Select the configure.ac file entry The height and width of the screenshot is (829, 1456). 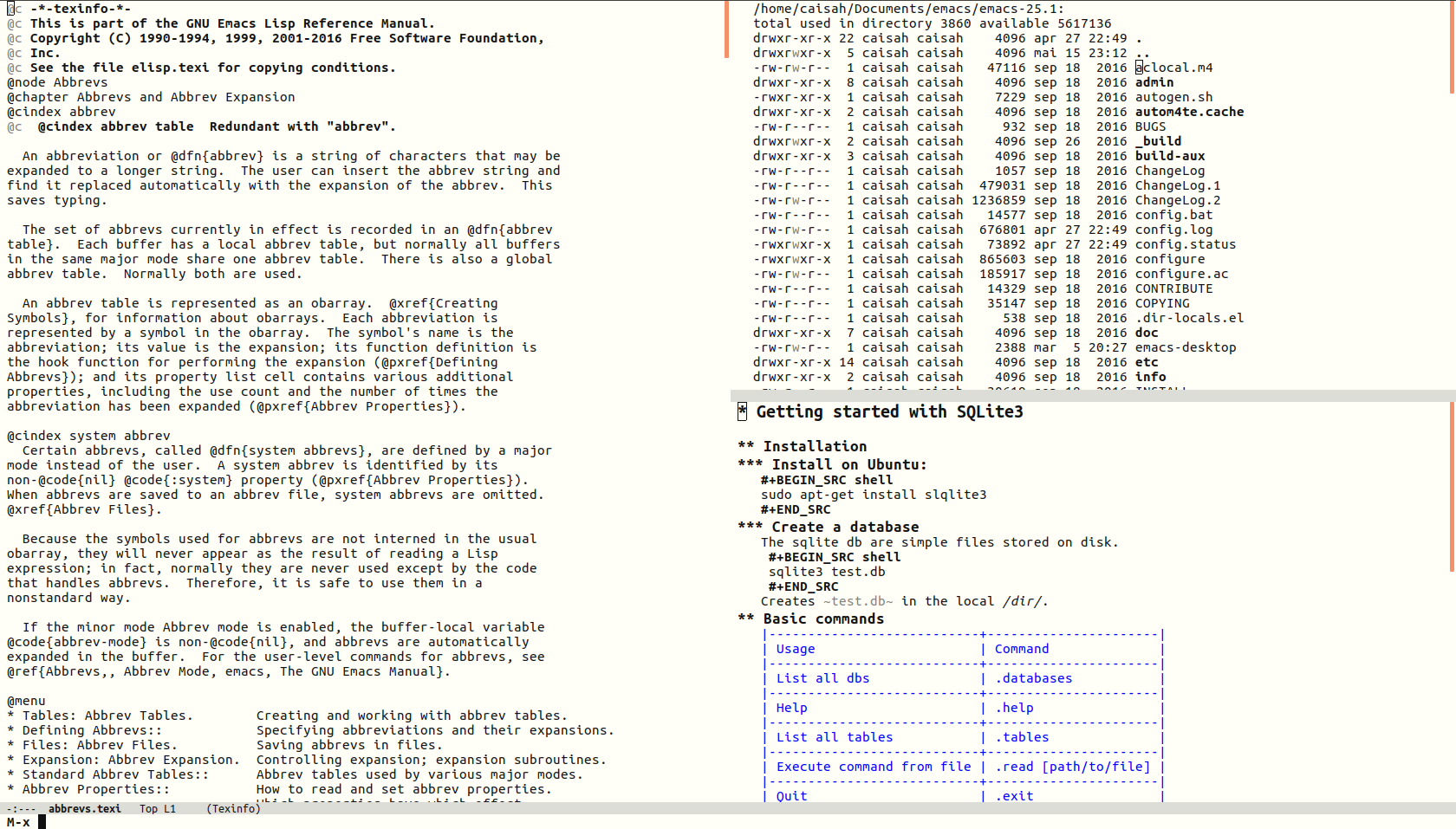click(1182, 274)
